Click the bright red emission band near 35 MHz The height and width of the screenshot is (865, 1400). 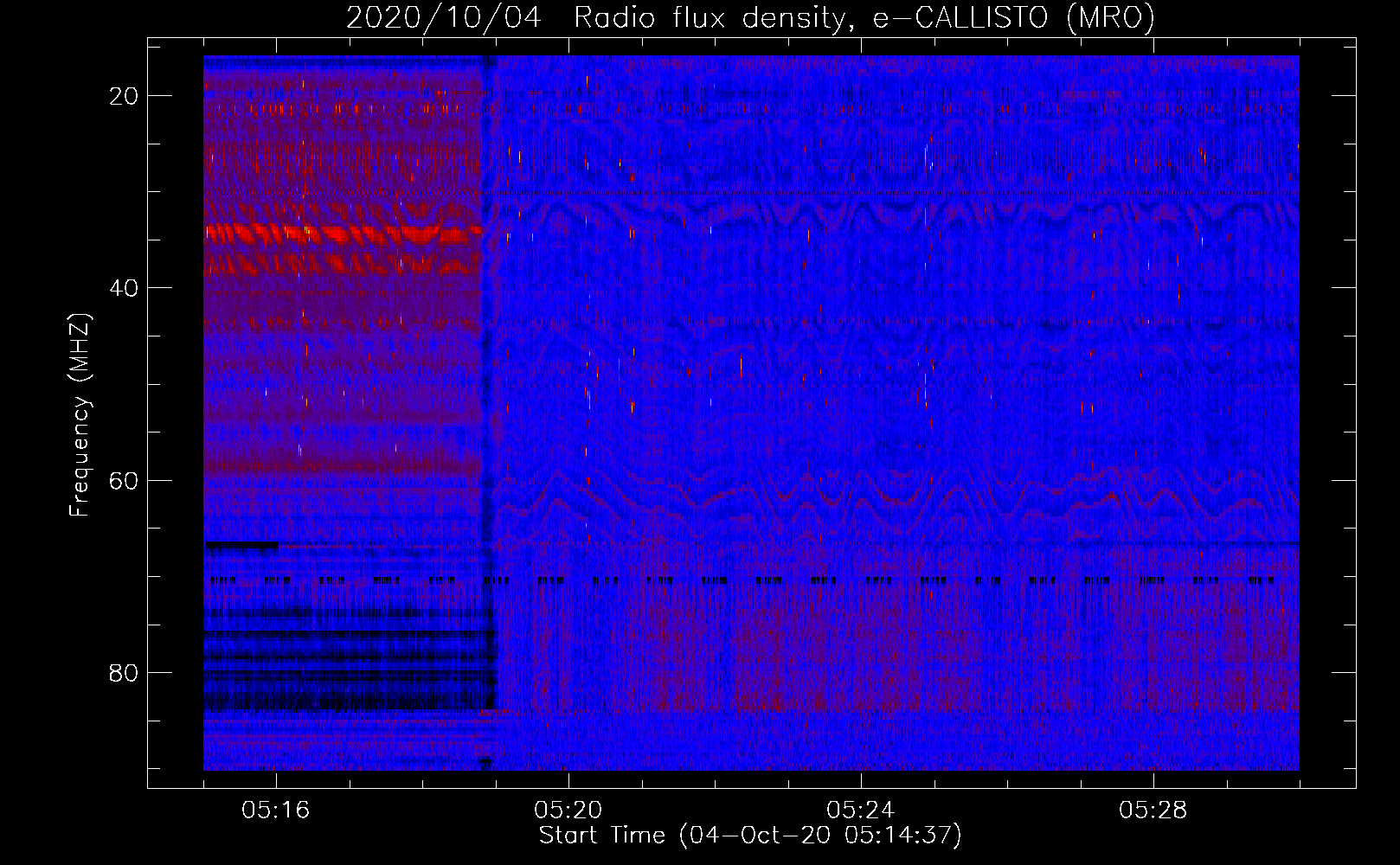click(x=343, y=234)
